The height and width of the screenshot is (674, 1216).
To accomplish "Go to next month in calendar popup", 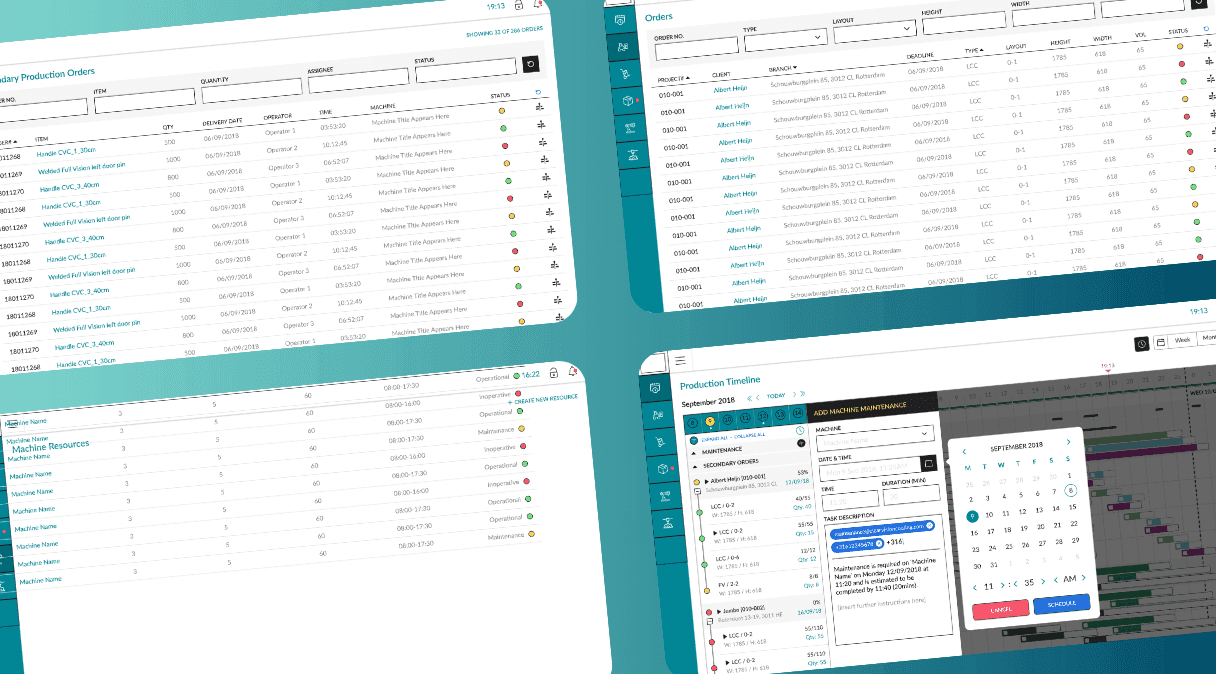I will point(1067,442).
